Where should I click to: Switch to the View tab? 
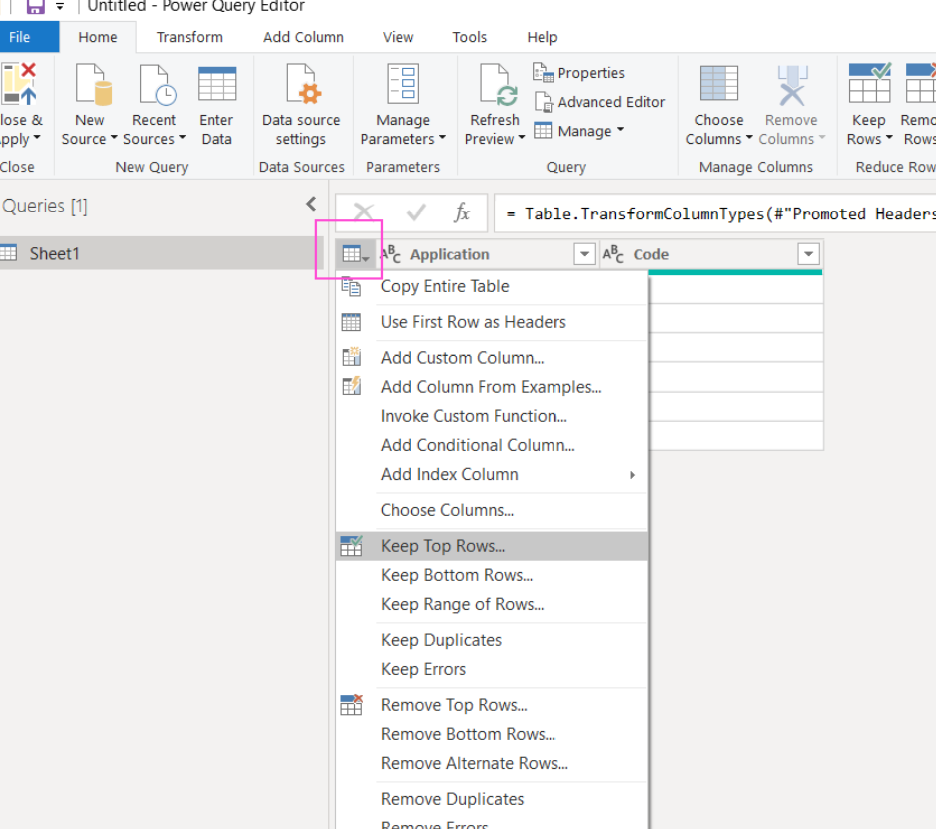click(398, 37)
